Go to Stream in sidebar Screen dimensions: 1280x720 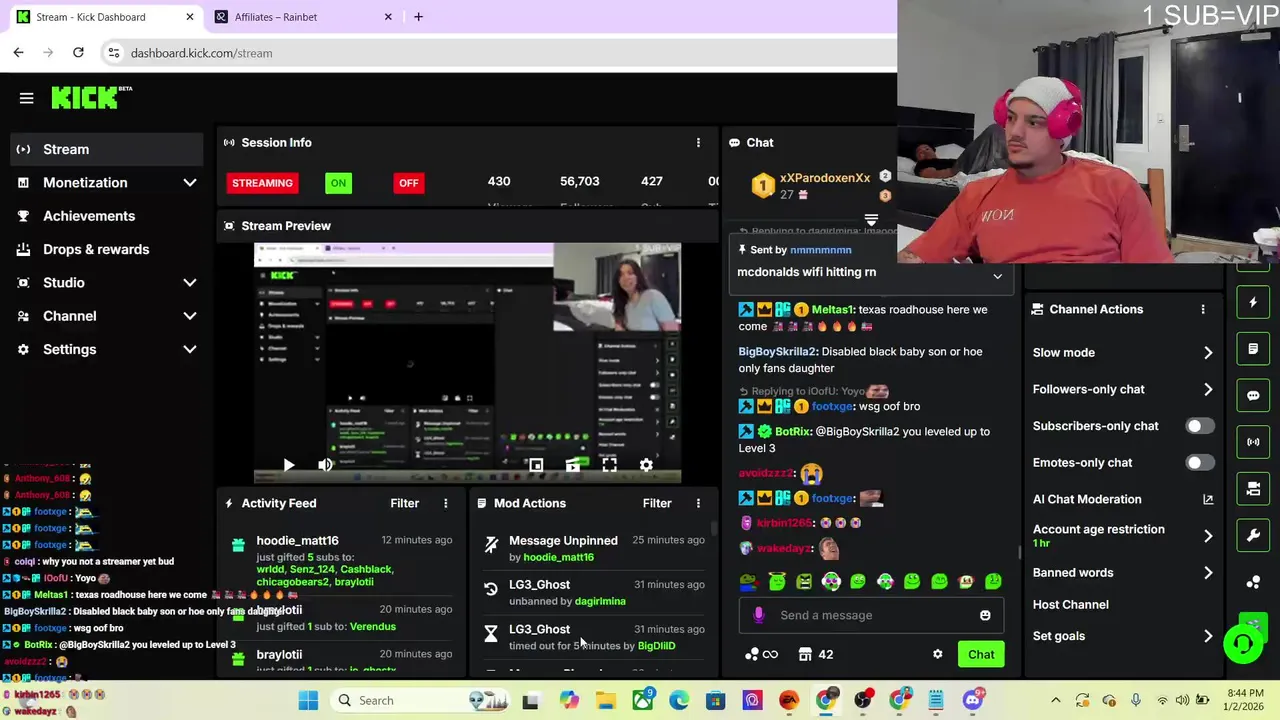tap(107, 149)
